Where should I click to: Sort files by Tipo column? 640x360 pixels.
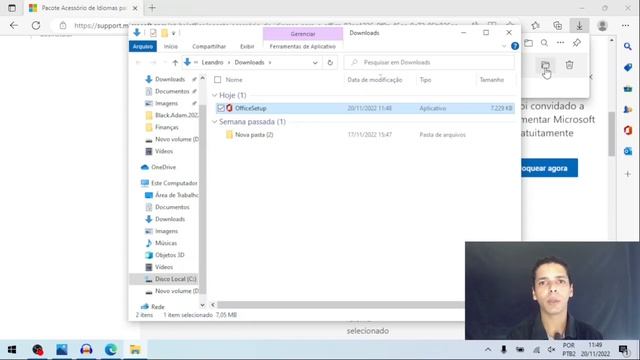coord(425,80)
